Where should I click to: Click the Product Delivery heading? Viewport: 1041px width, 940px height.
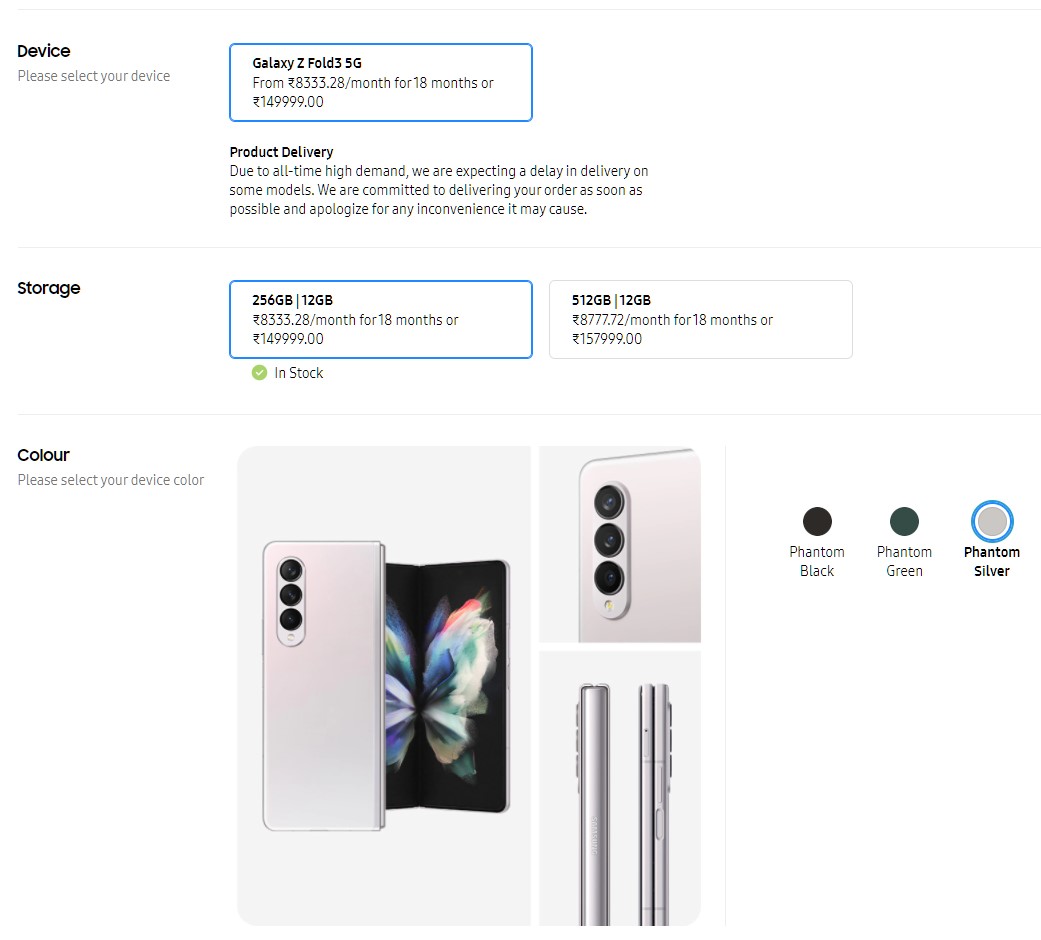(281, 152)
